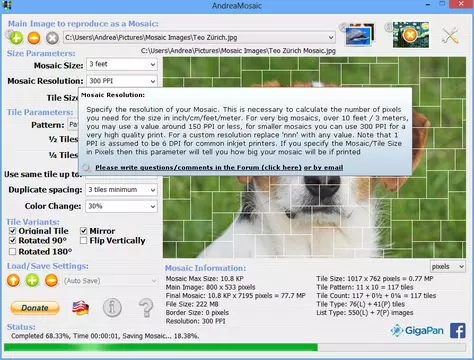This screenshot has height=360, width=474.
Task: Enable the Rotated 180° checkbox
Action: click(x=13, y=251)
